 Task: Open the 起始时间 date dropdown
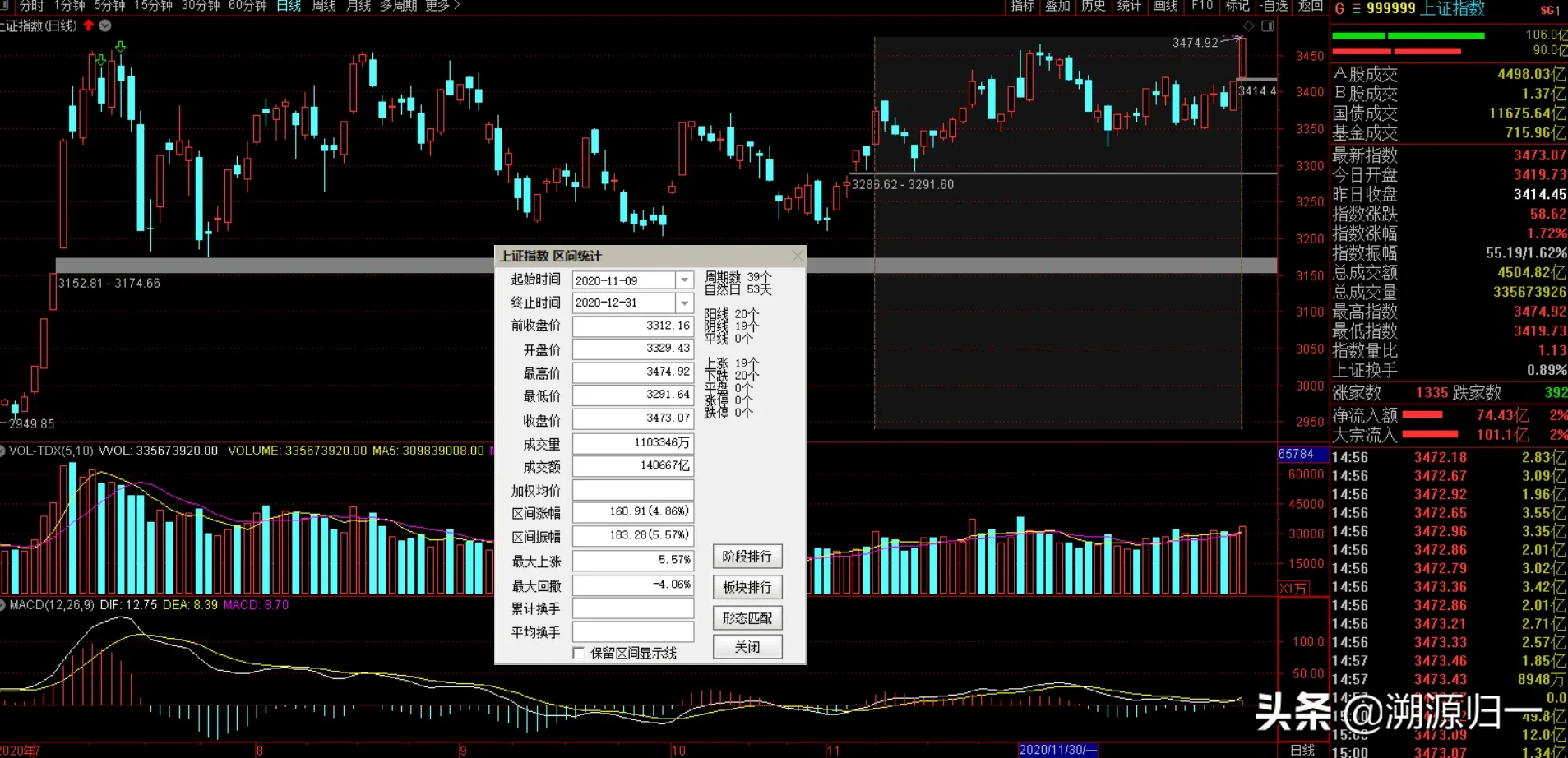(684, 280)
